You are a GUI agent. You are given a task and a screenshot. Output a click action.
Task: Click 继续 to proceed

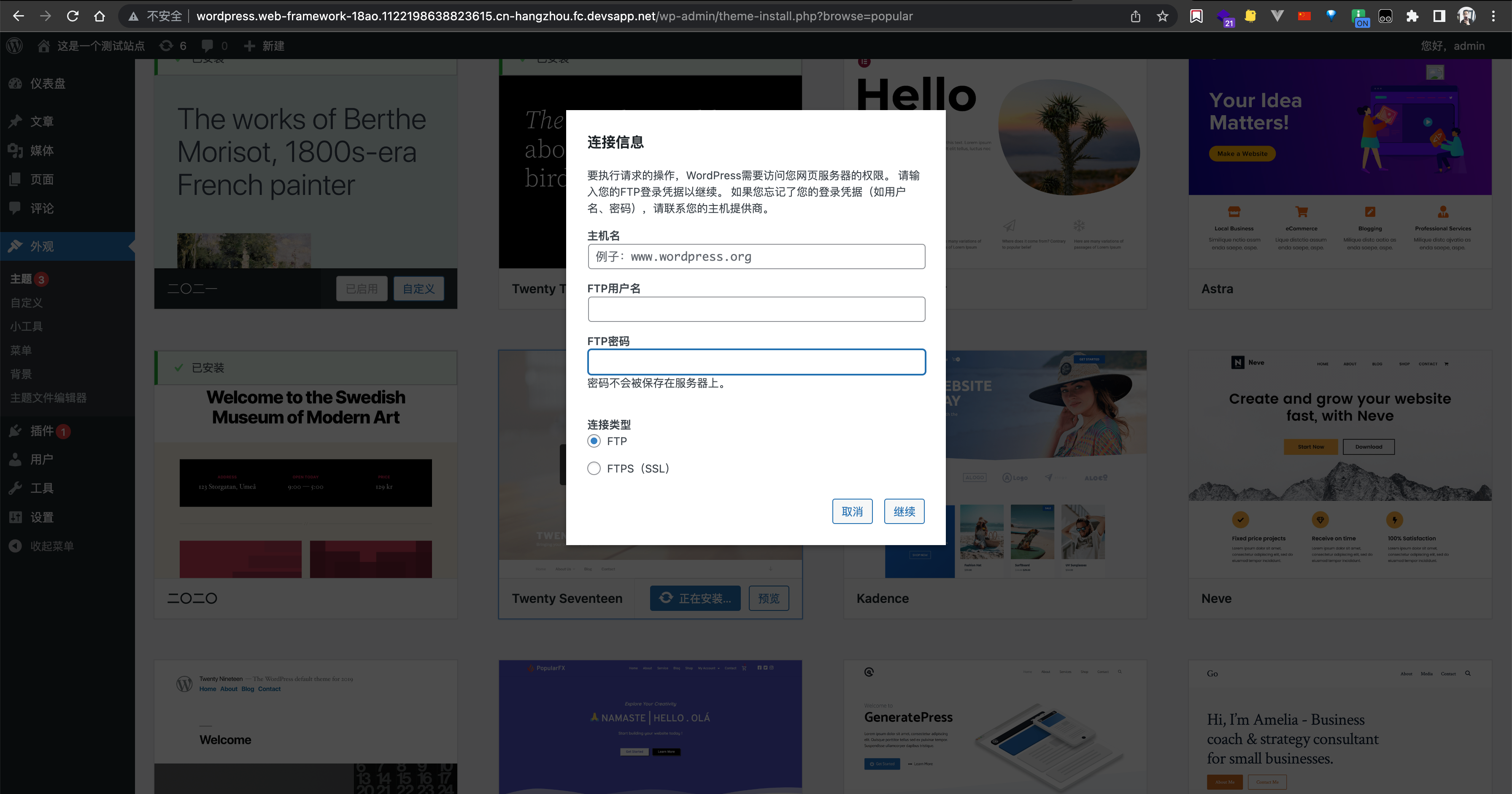(x=904, y=511)
